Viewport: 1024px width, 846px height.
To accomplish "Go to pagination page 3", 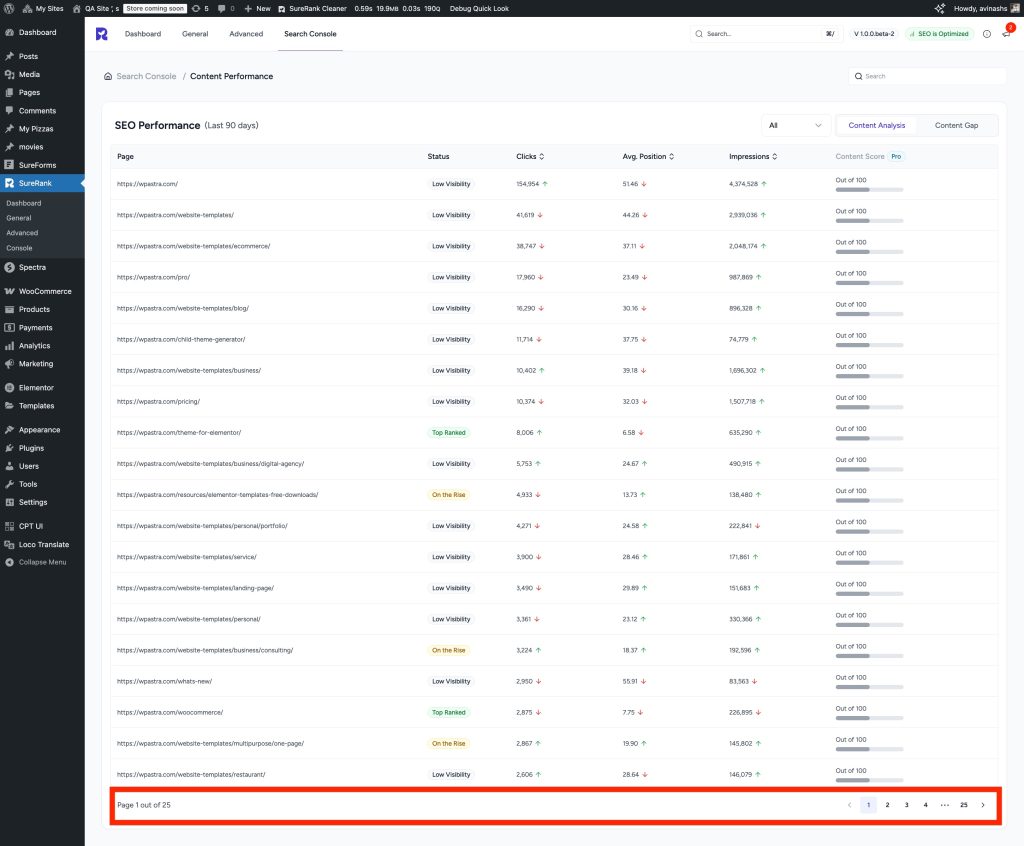I will pyautogui.click(x=906, y=805).
